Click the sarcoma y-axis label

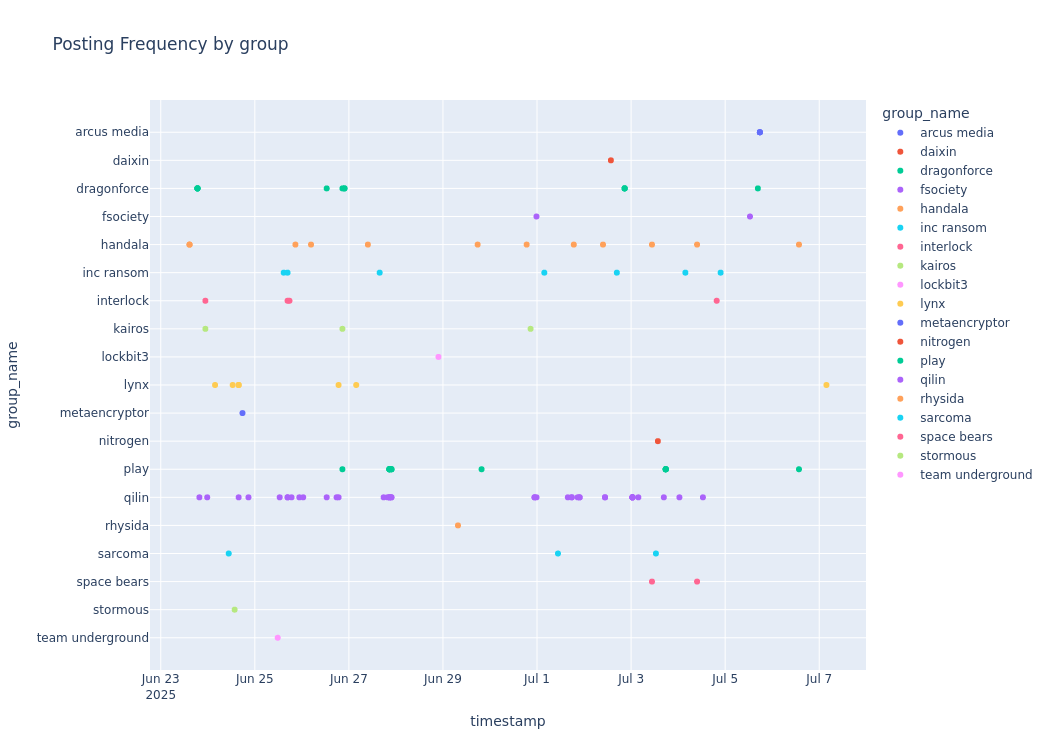click(x=123, y=554)
